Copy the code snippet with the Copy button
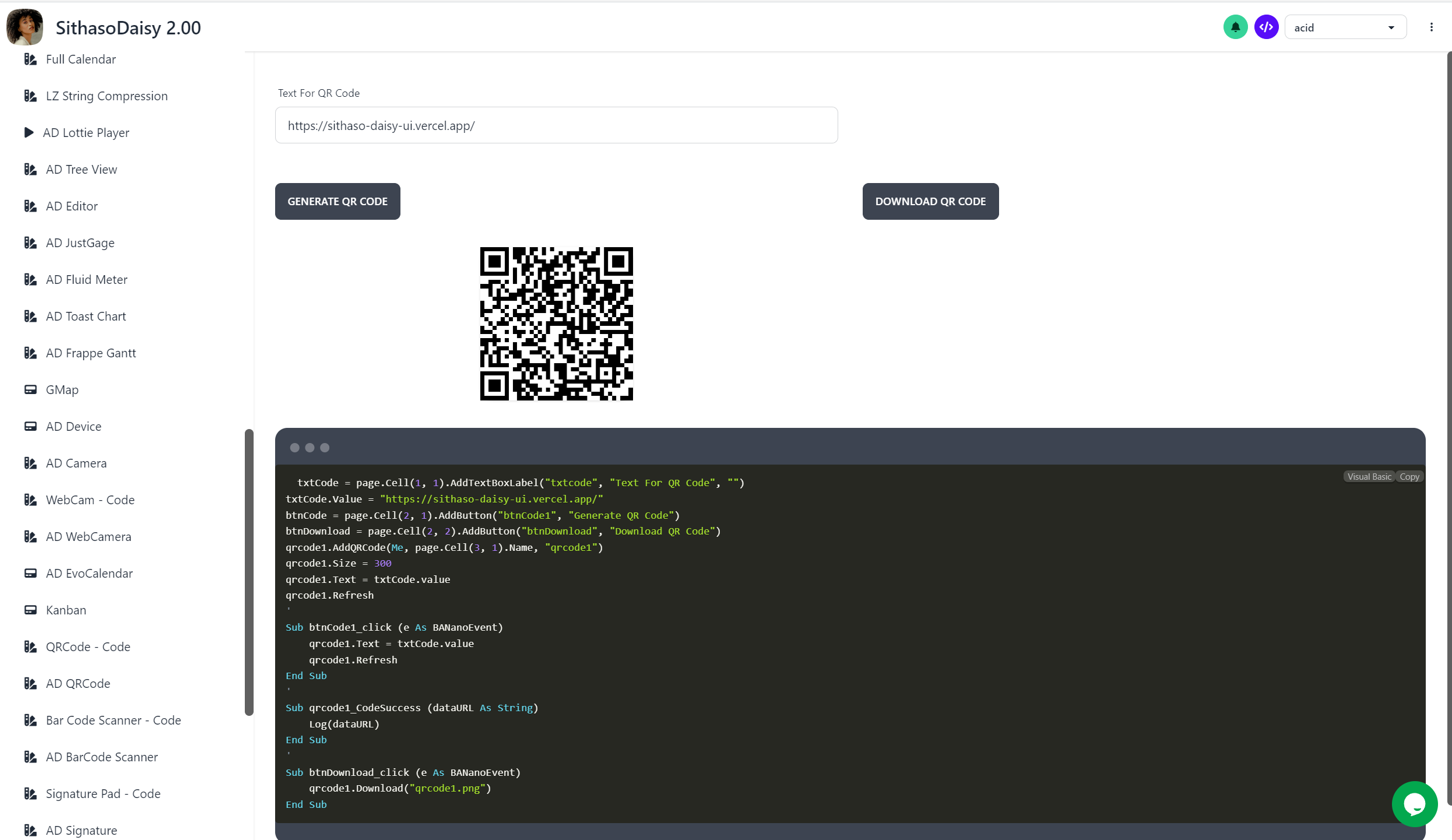 pyautogui.click(x=1409, y=477)
